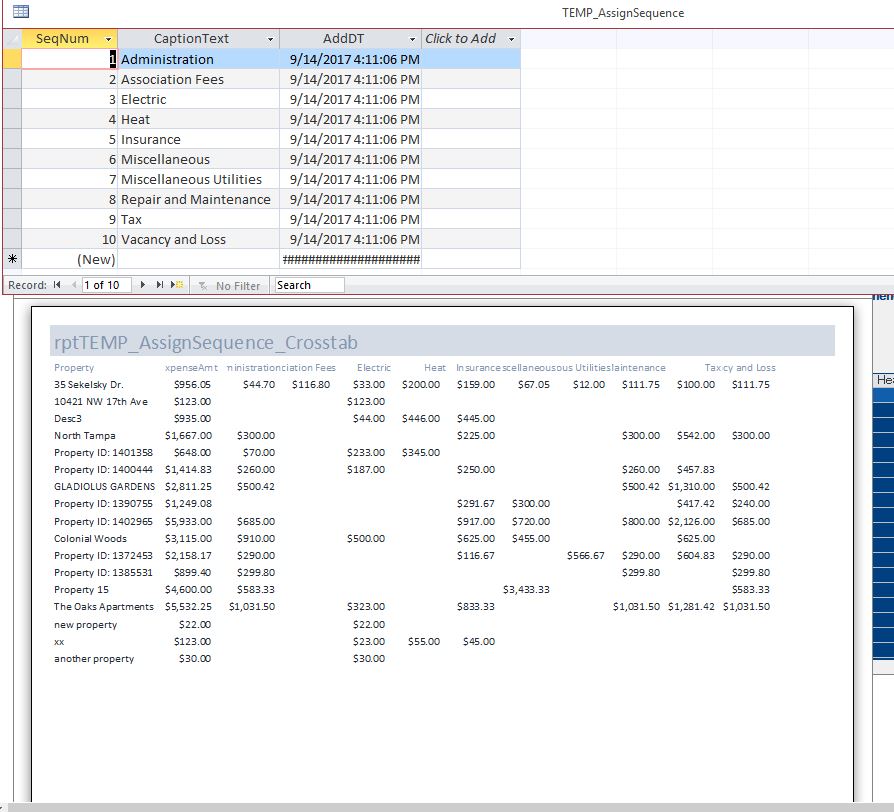Click 35 Sekelsky Dr. in report
The height and width of the screenshot is (812, 894).
pos(88,384)
